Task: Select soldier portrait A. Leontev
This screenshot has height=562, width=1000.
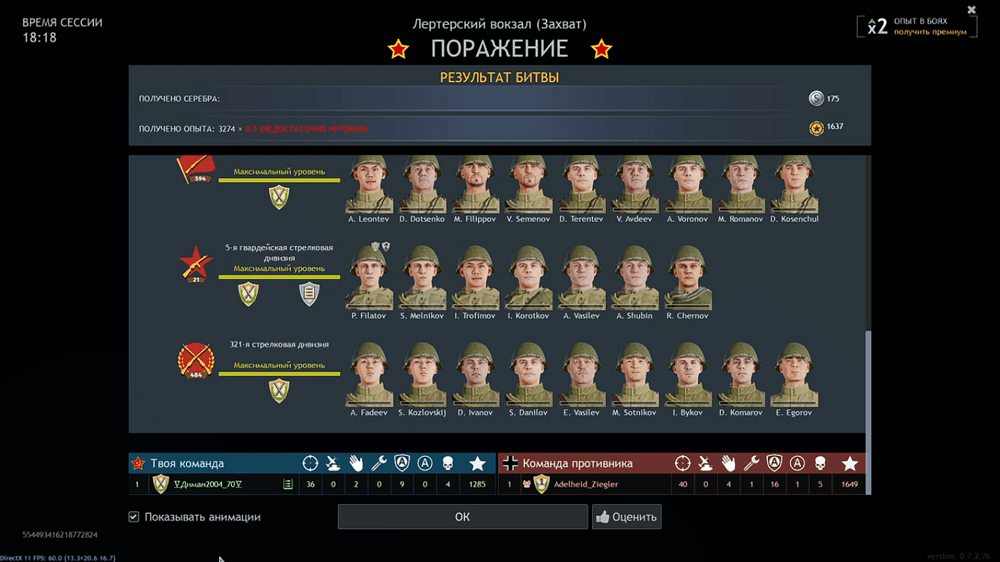Action: click(x=369, y=184)
